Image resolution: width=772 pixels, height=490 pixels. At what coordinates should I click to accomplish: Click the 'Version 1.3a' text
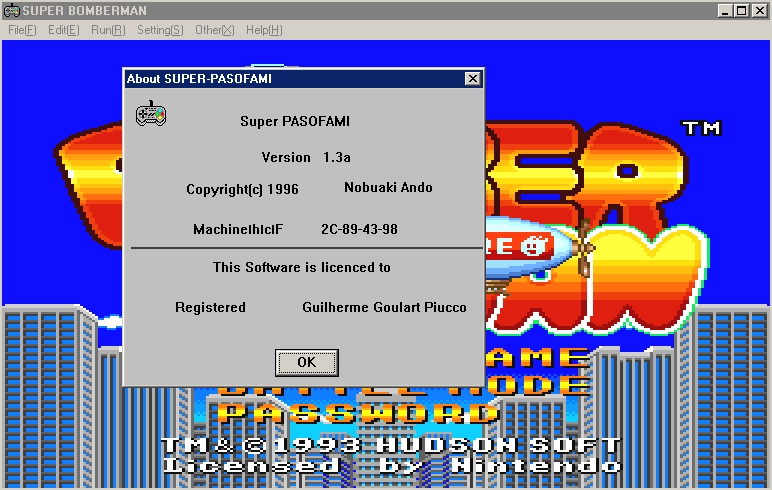point(306,158)
